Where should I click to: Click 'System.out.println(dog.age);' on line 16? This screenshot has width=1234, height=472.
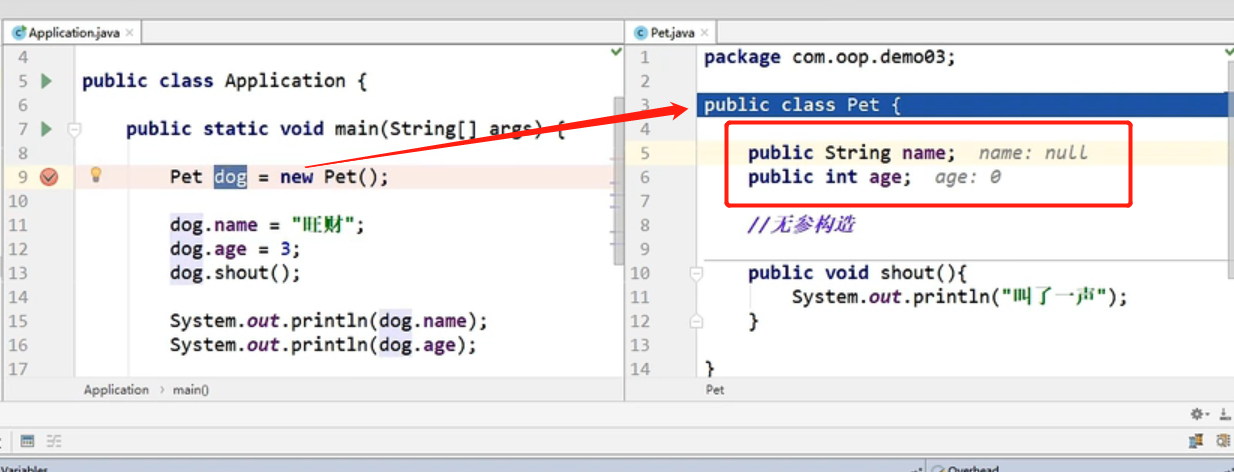pyautogui.click(x=323, y=345)
